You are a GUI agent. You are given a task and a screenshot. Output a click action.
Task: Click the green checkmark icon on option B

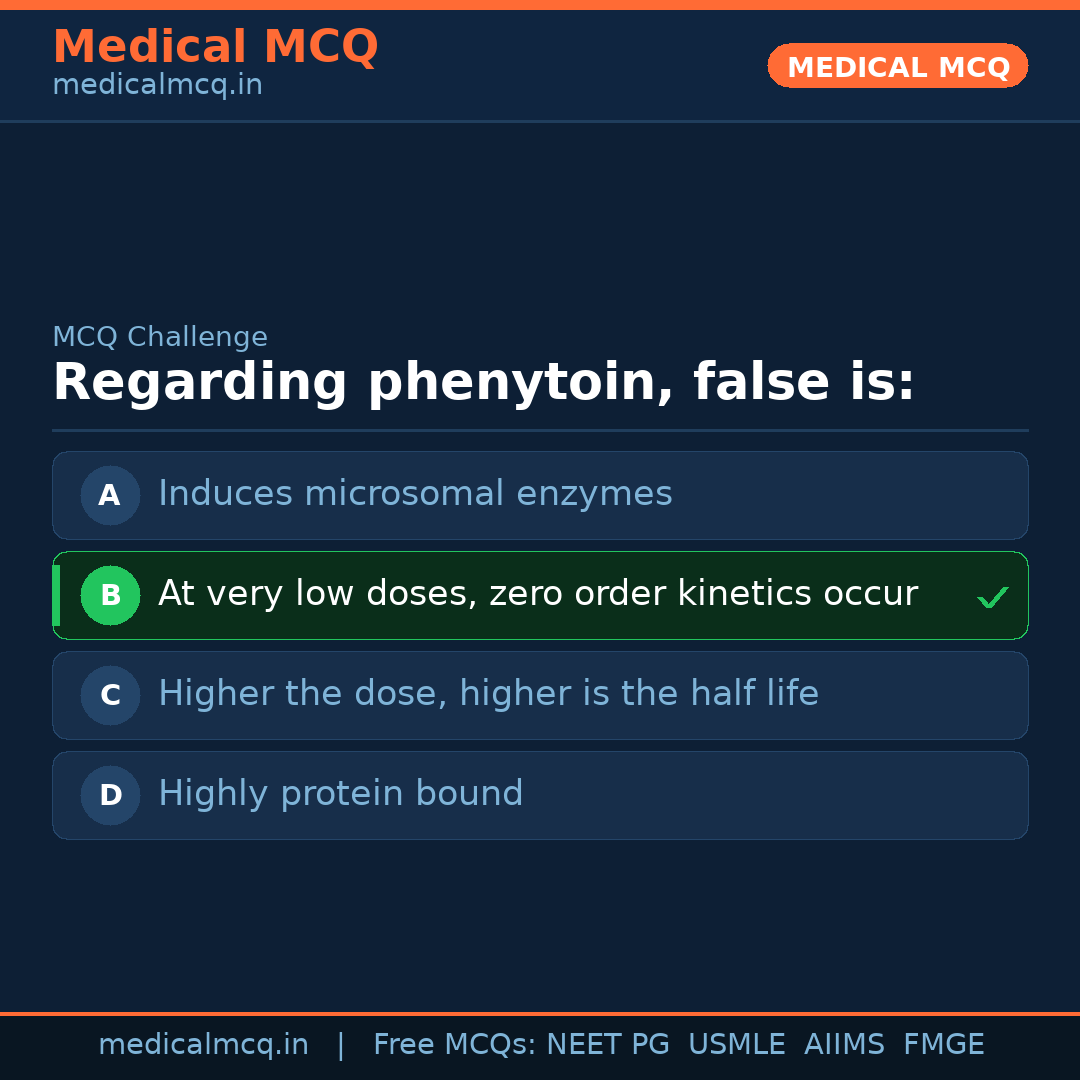point(992,598)
